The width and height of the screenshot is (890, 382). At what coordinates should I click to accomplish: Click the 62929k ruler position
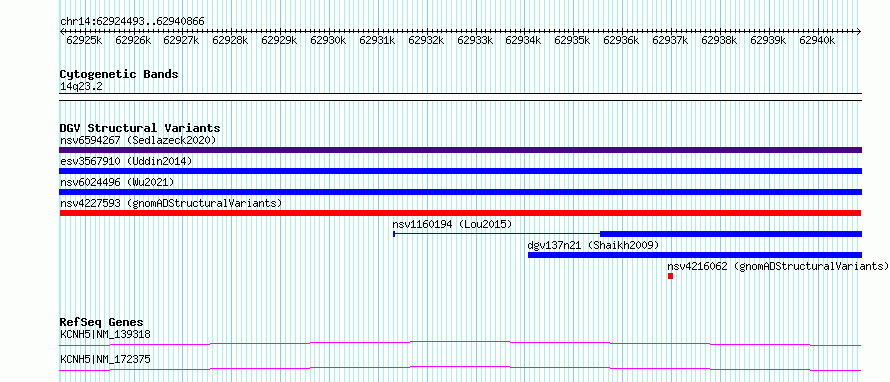pyautogui.click(x=279, y=40)
